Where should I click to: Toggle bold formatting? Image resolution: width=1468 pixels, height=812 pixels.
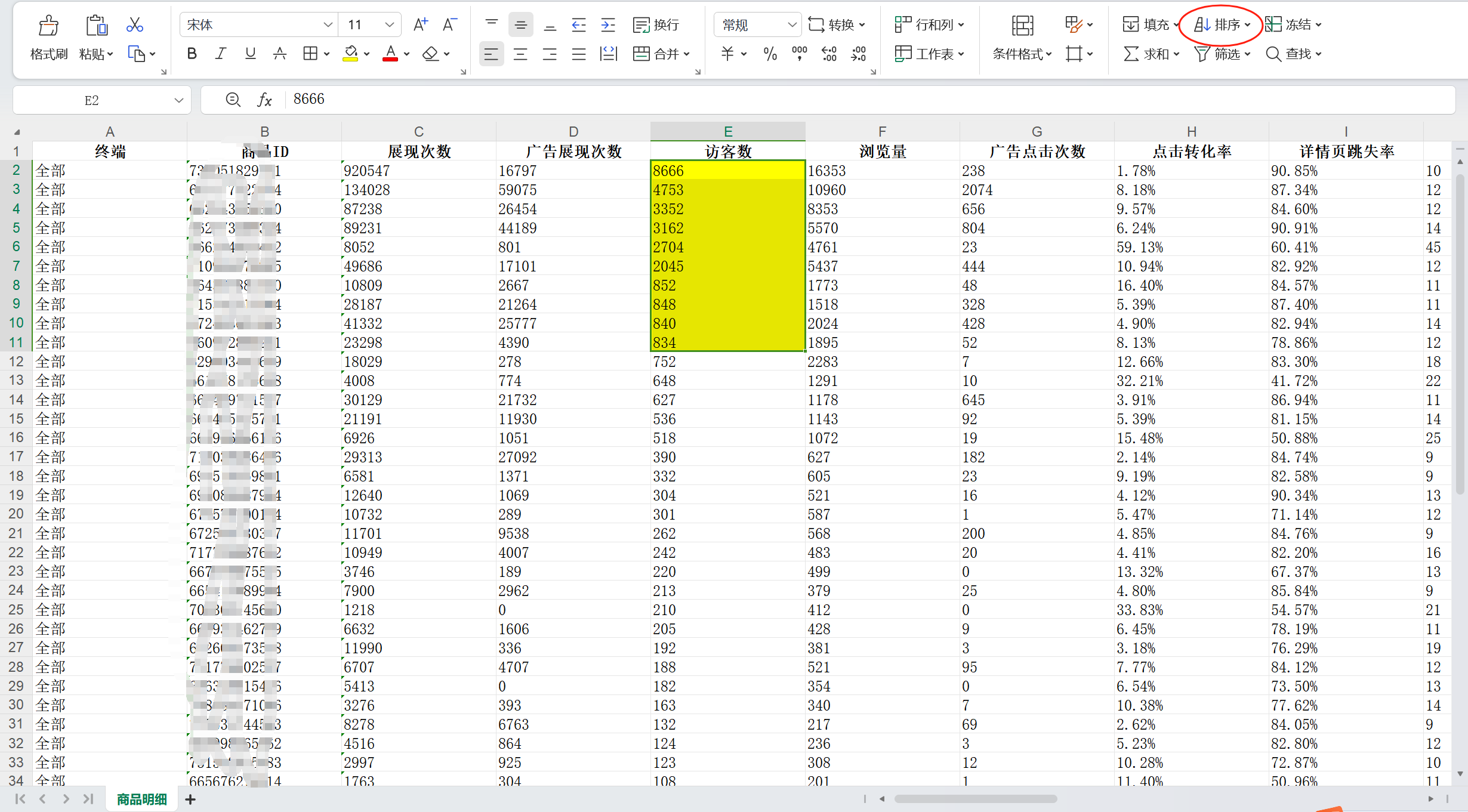pos(192,54)
